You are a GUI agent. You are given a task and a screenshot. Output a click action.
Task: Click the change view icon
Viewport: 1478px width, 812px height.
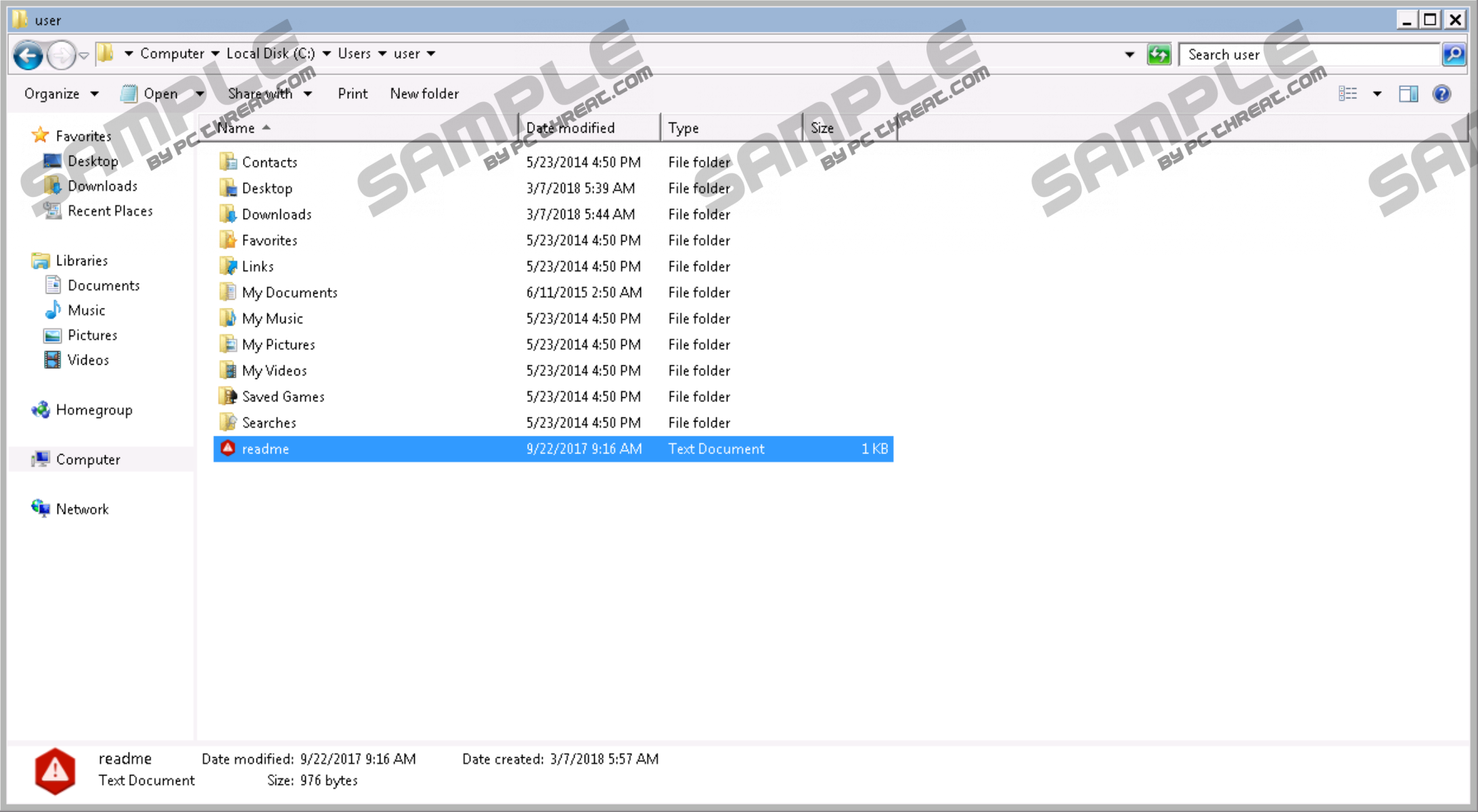[x=1347, y=94]
